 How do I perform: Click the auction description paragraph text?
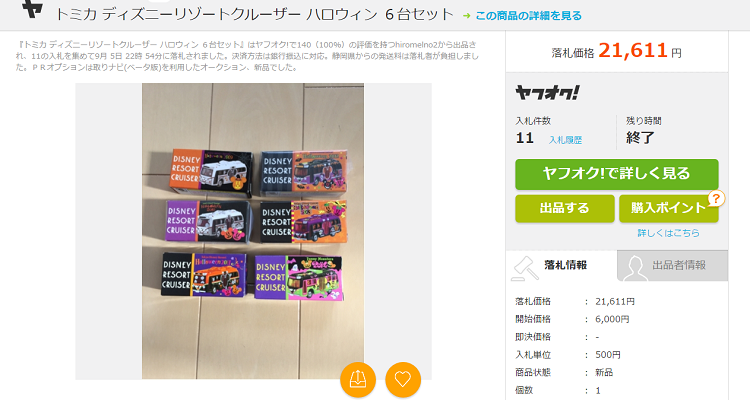click(247, 56)
